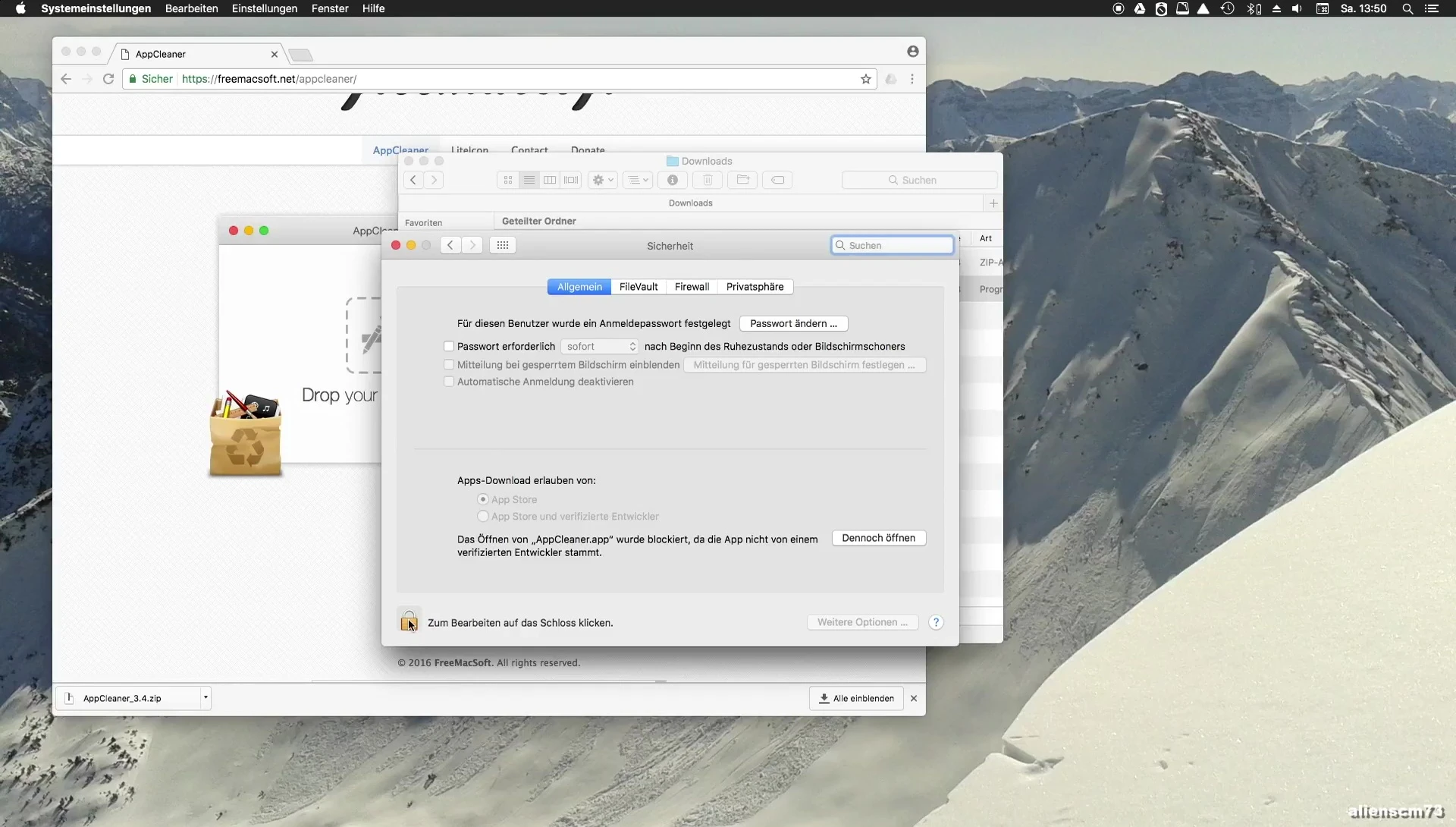This screenshot has height=827, width=1456.
Task: Switch to the Privatsphäre tab
Action: pos(755,287)
